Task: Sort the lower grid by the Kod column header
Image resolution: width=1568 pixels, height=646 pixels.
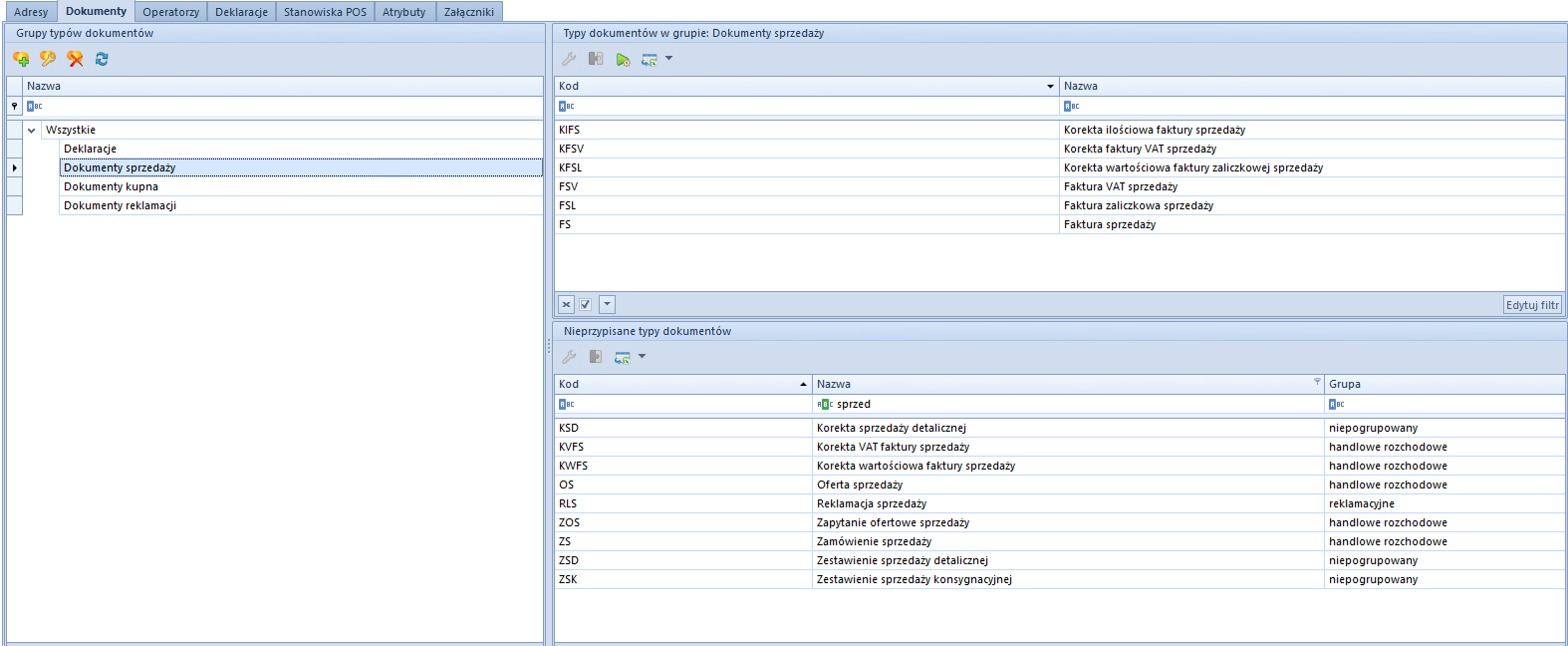Action: (682, 384)
